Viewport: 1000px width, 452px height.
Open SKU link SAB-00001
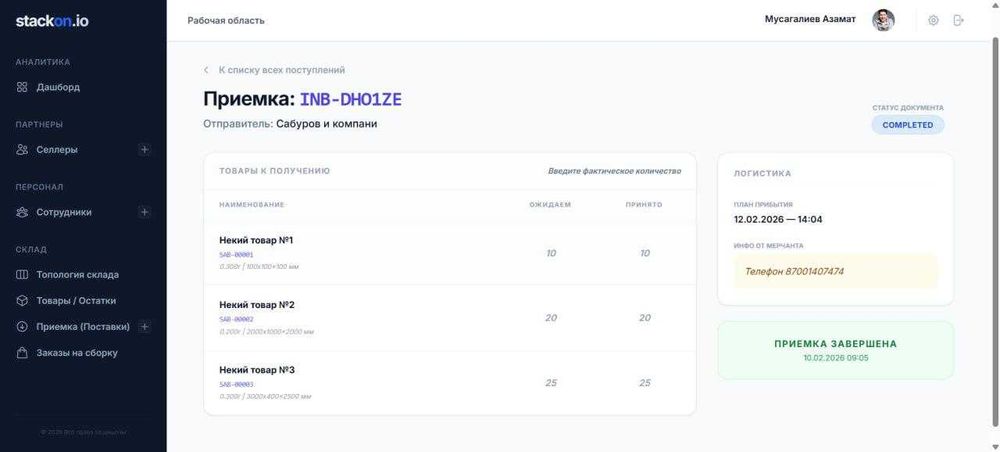pos(236,255)
